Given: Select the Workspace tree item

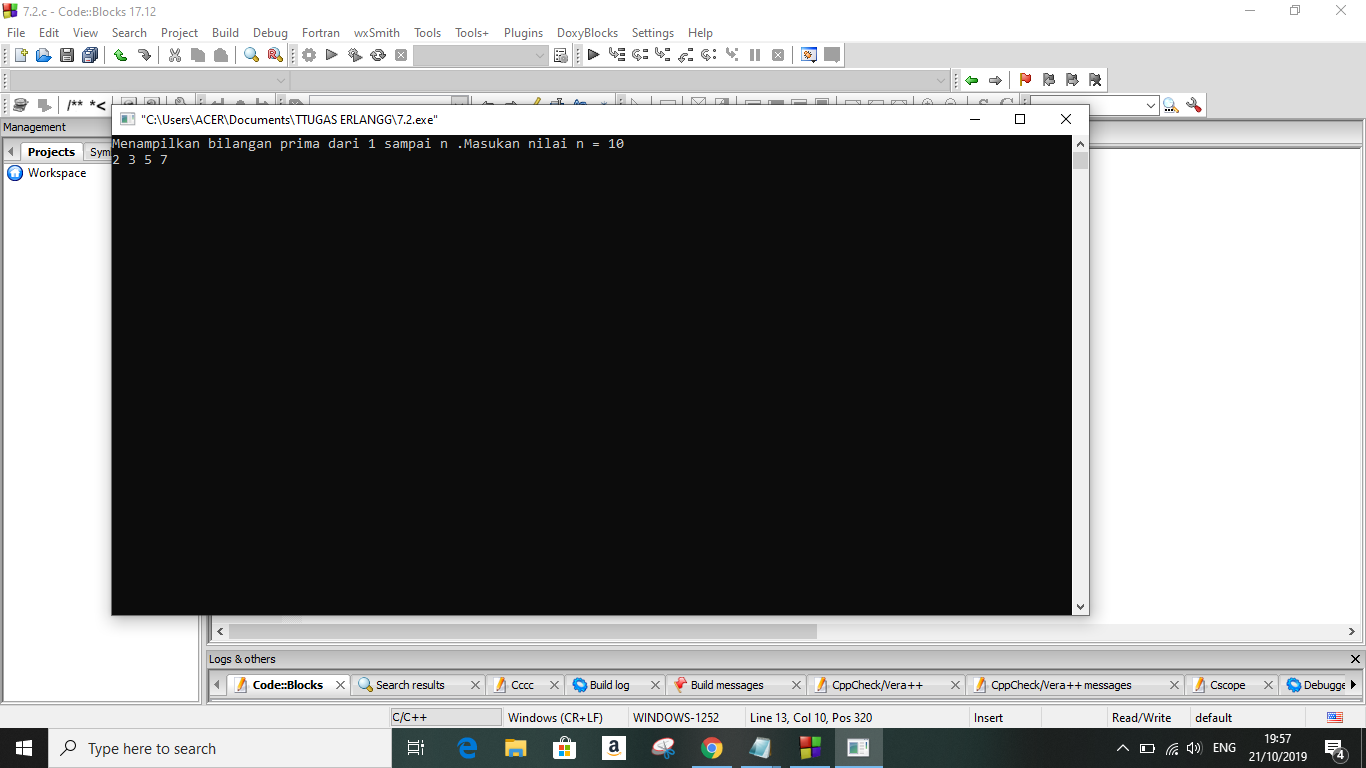Looking at the screenshot, I should (x=57, y=173).
